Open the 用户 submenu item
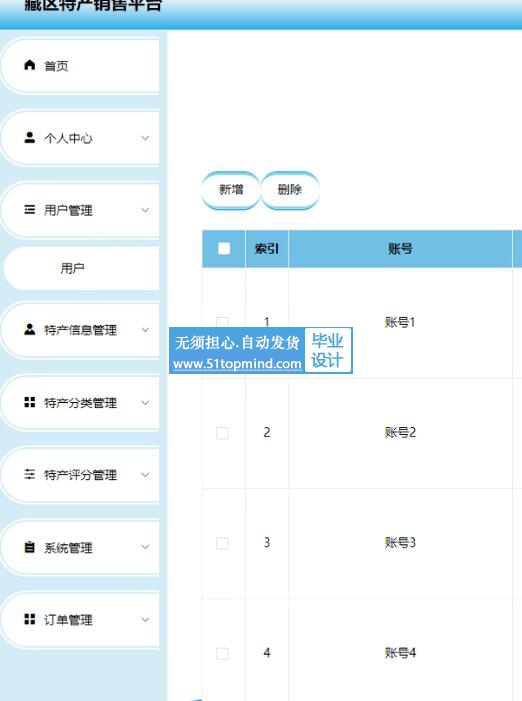 pyautogui.click(x=82, y=268)
